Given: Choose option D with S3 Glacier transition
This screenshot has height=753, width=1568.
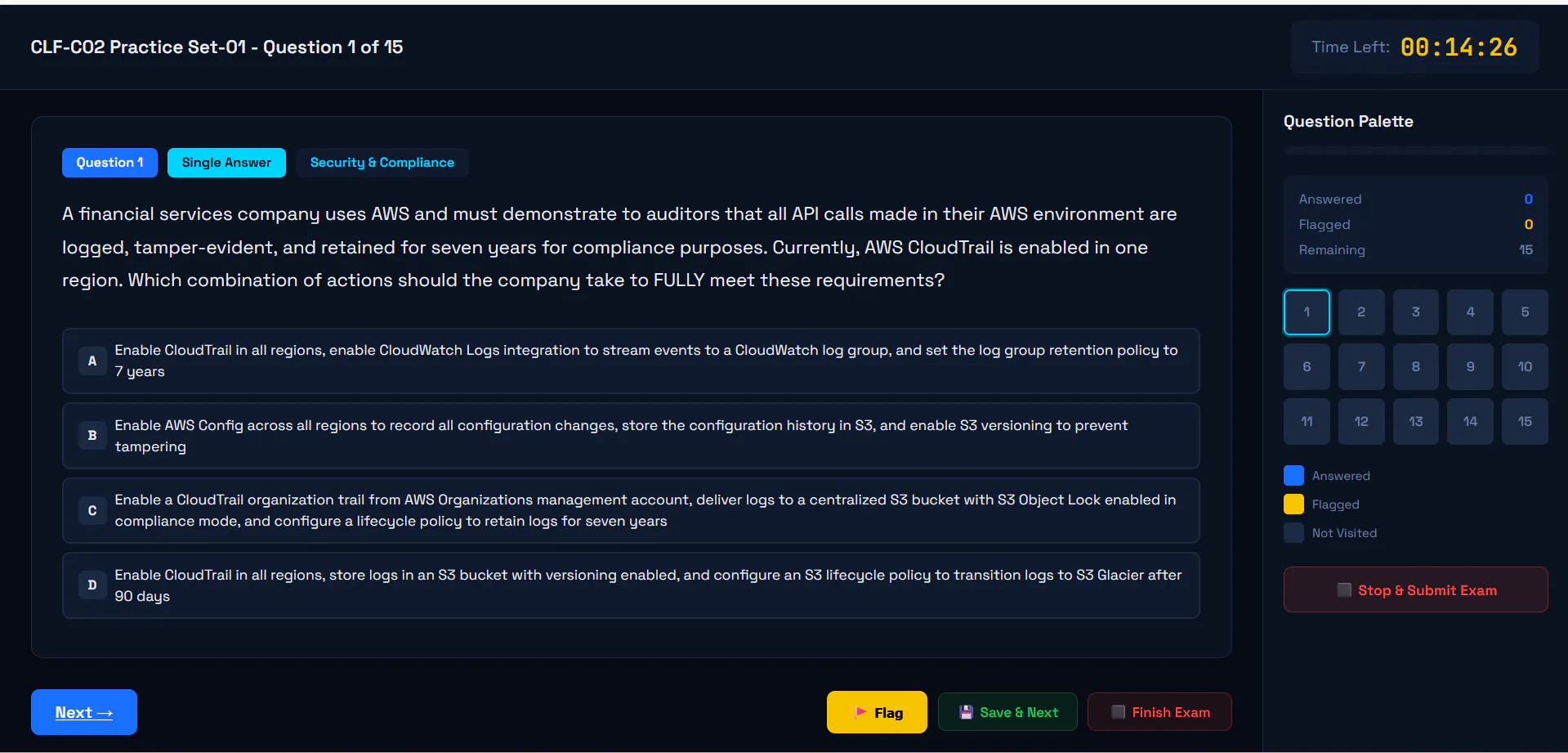Looking at the screenshot, I should (631, 585).
